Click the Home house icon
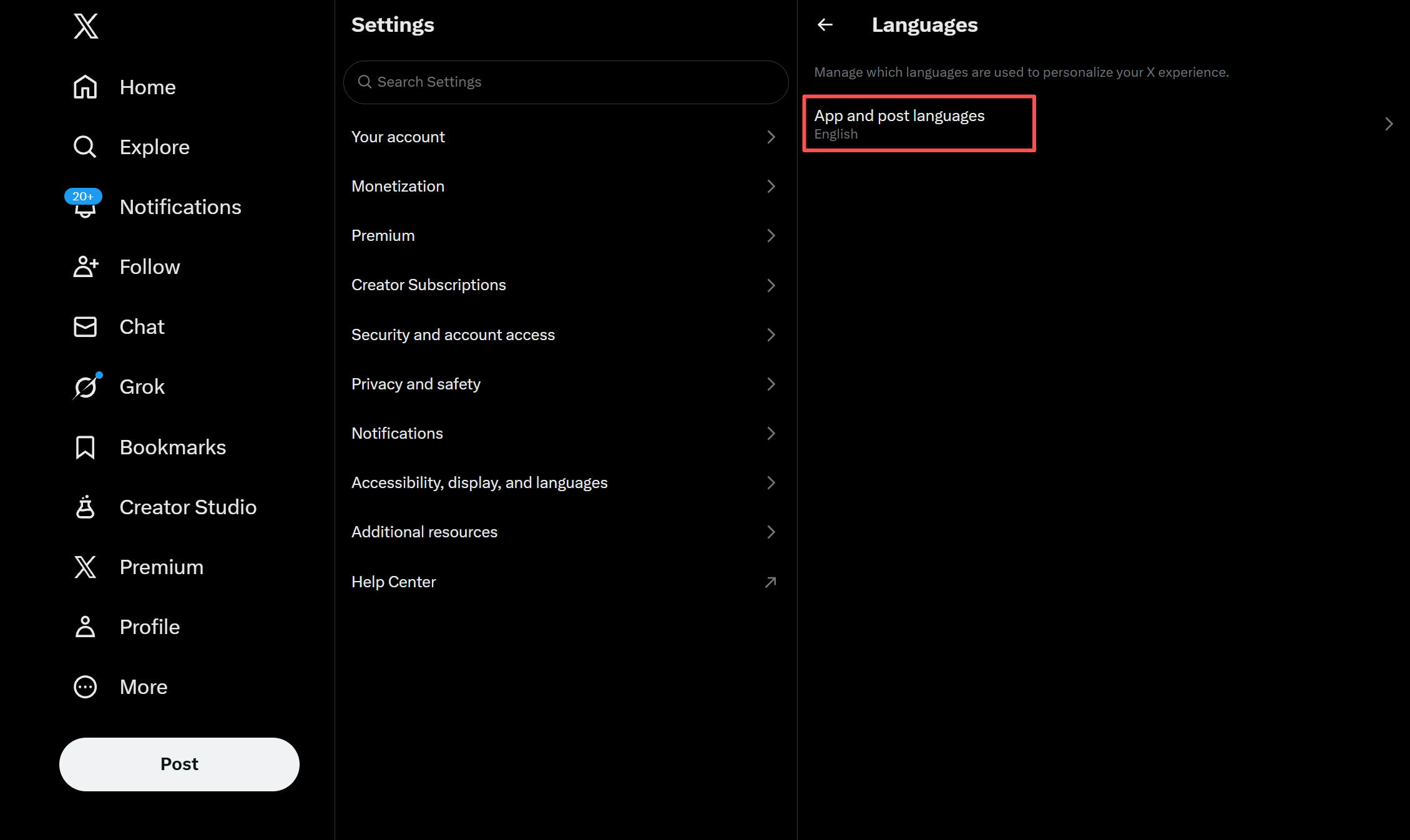 (86, 87)
